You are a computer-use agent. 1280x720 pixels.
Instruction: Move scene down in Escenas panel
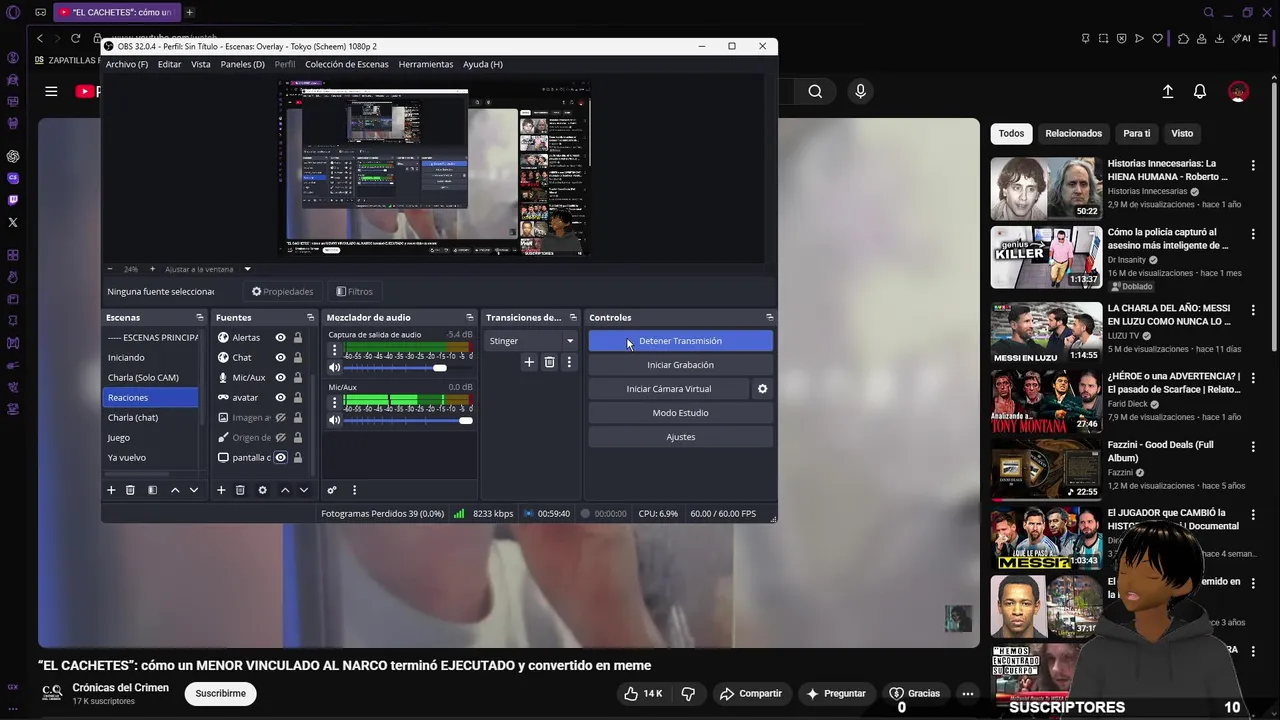pos(194,490)
